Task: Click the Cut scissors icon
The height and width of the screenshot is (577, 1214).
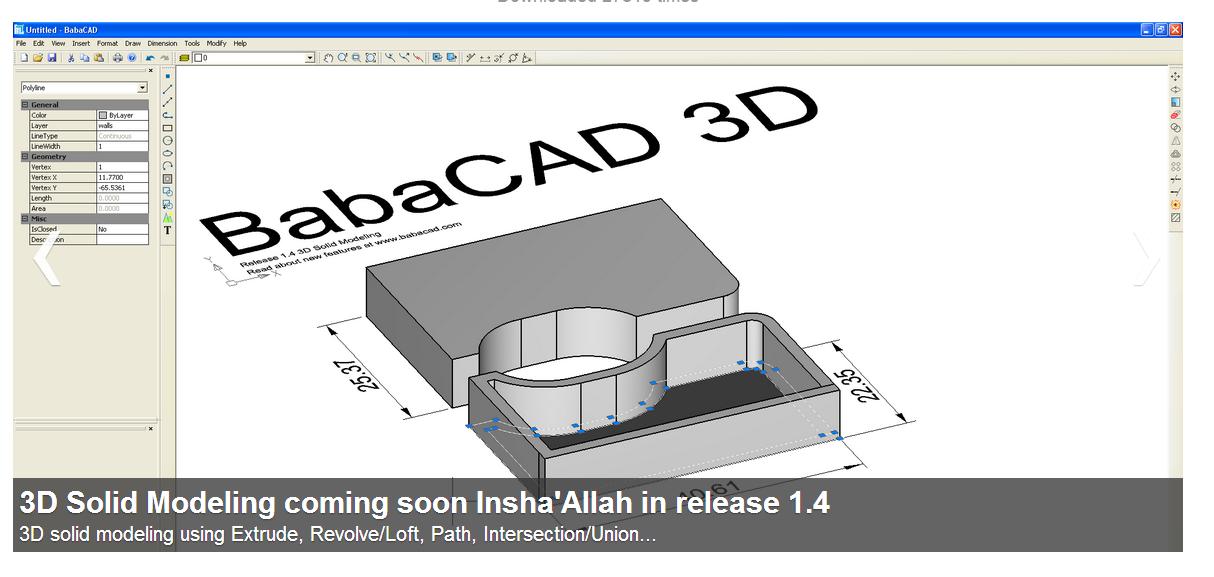Action: coord(71,58)
